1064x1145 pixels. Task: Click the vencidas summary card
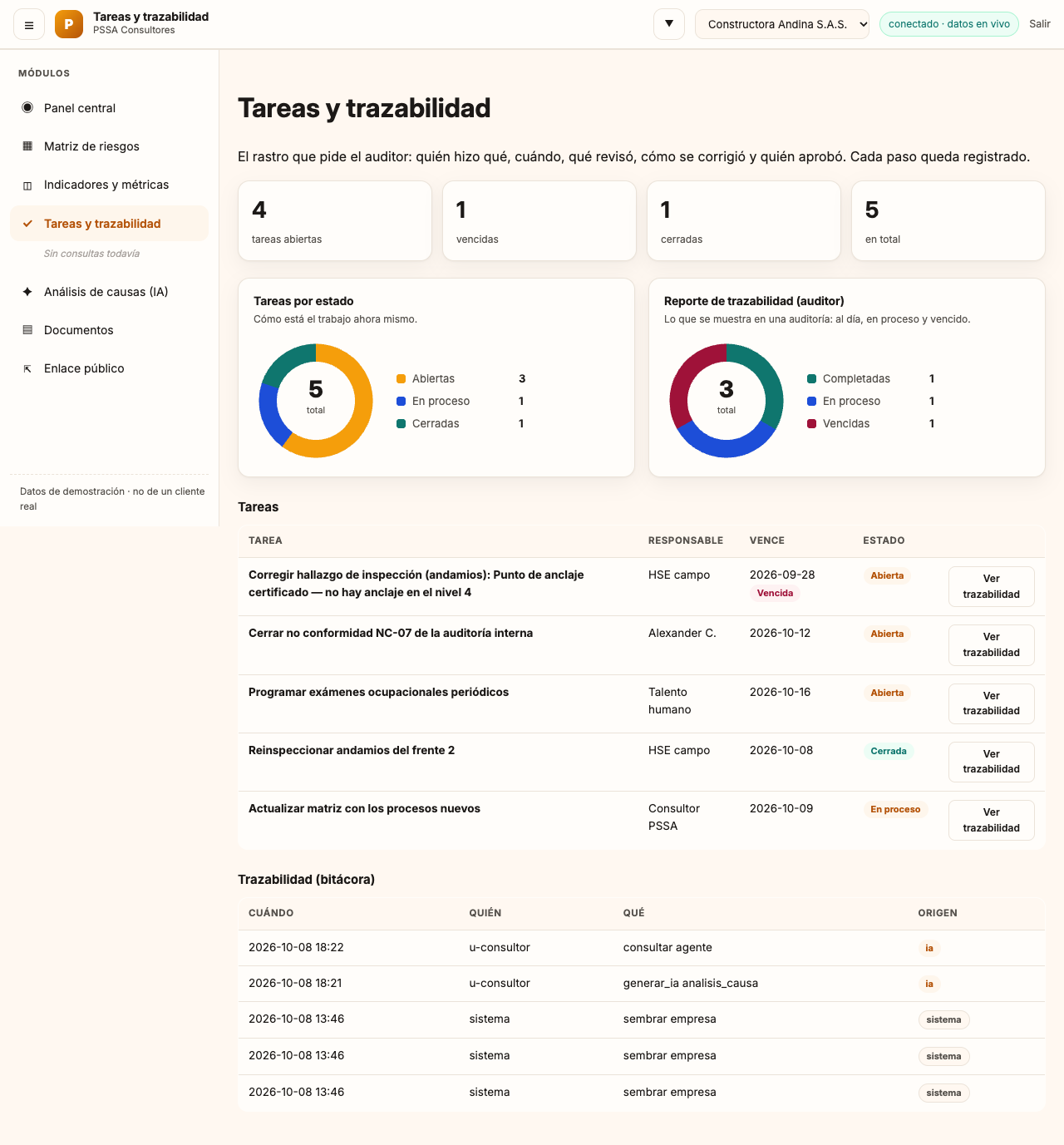click(x=539, y=221)
